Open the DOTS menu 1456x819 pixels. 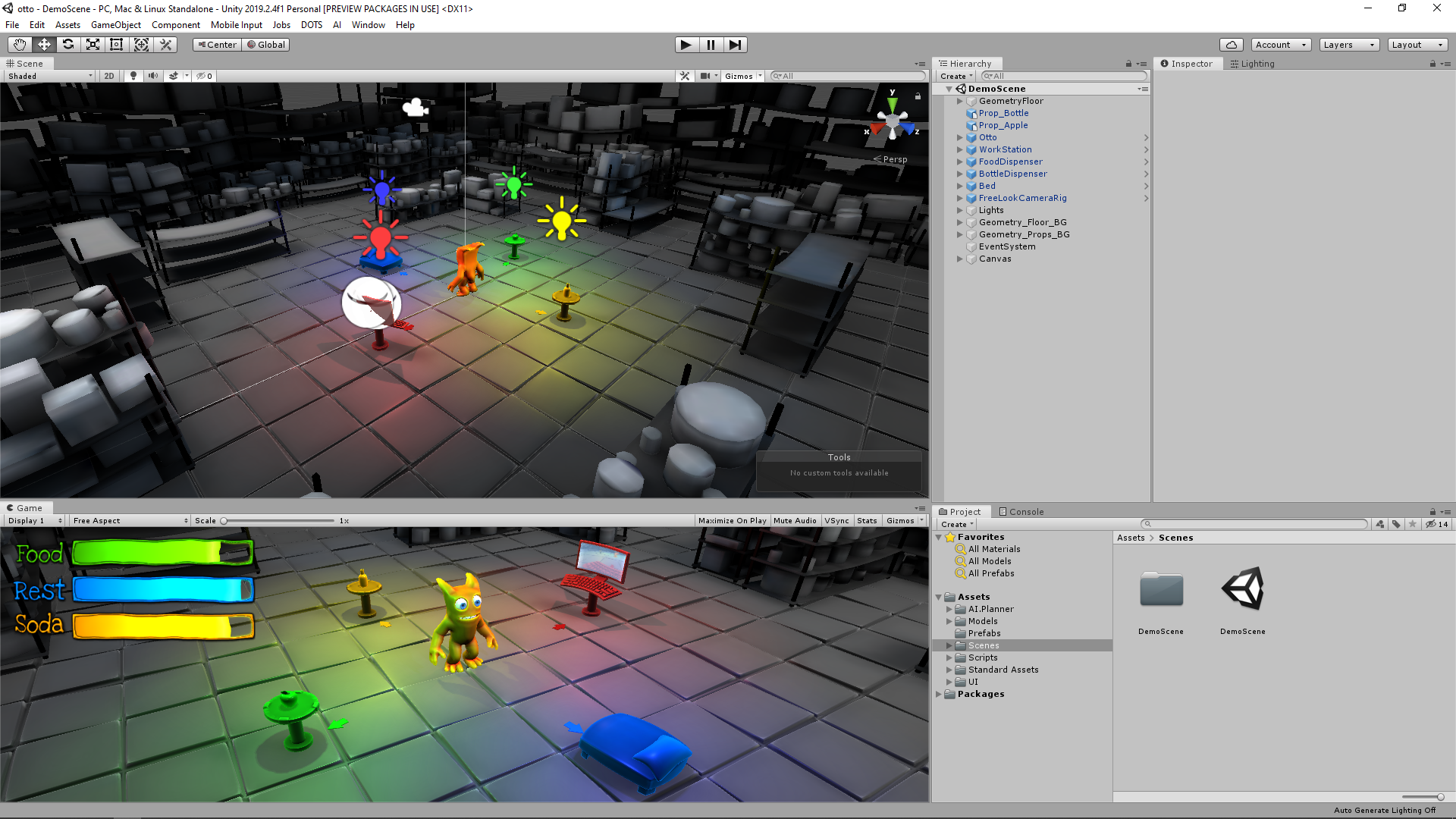click(x=312, y=25)
